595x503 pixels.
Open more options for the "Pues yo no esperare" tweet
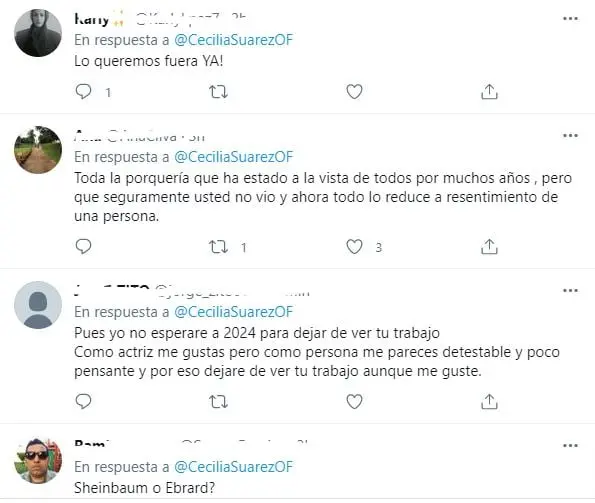570,291
